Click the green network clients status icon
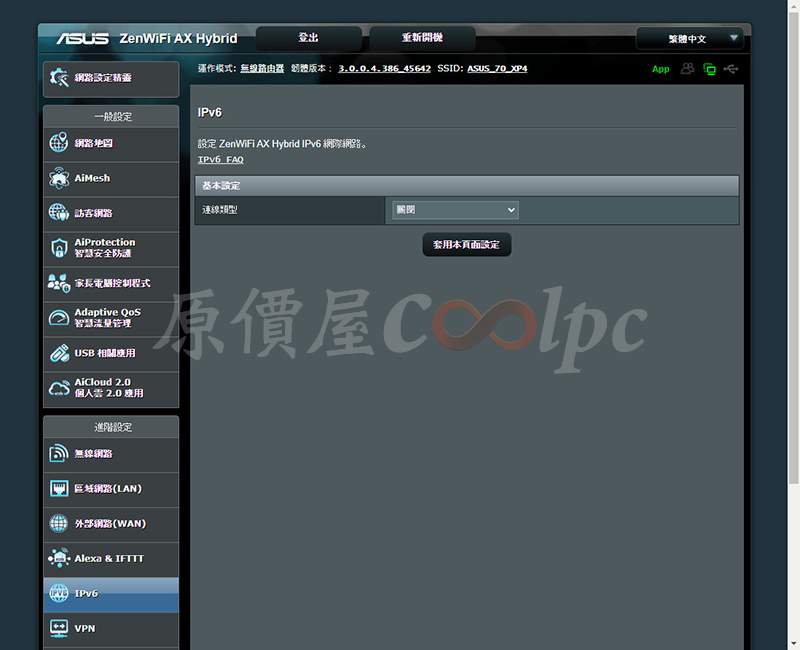Viewport: 800px width, 650px height. click(x=710, y=69)
